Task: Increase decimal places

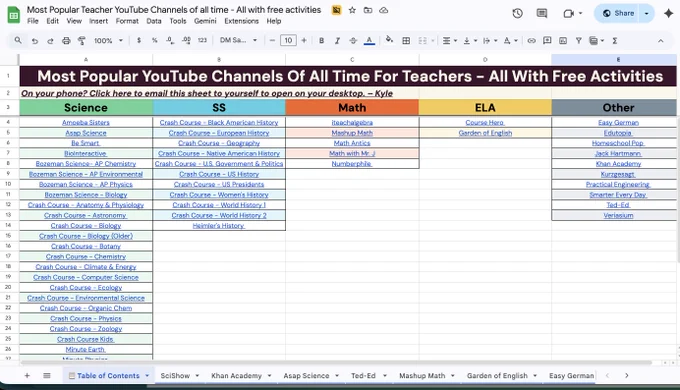Action: tap(186, 40)
